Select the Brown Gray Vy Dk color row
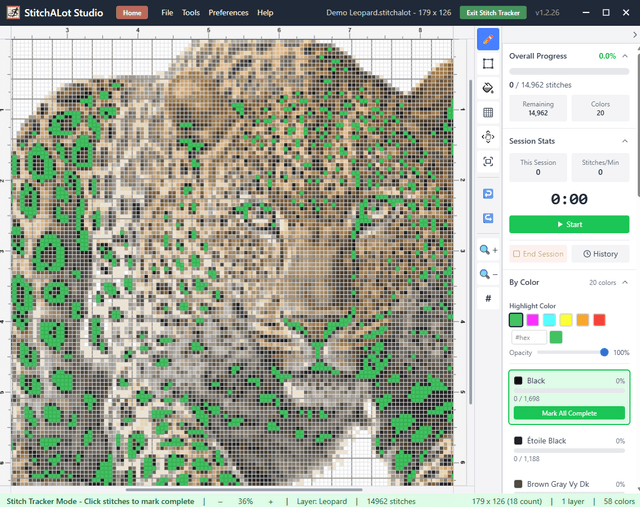 (x=569, y=484)
